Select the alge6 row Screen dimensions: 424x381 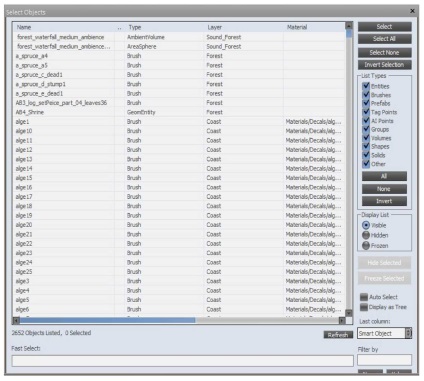[179, 309]
